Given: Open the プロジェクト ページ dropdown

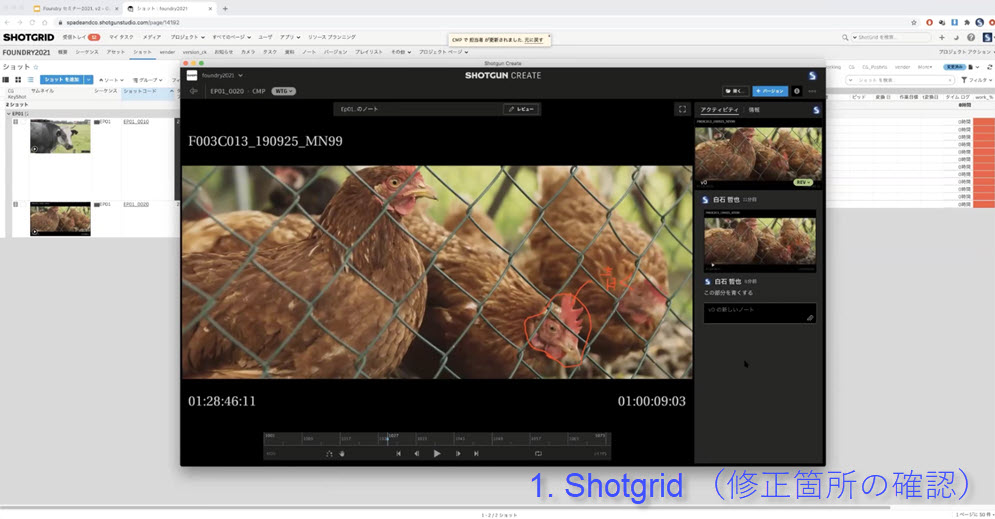Looking at the screenshot, I should click(444, 52).
